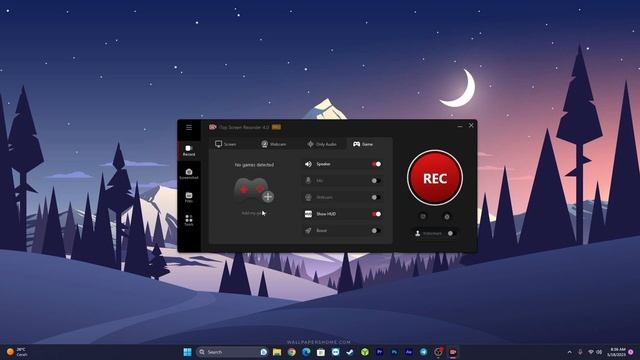Open the clock and date panel

pos(616,352)
